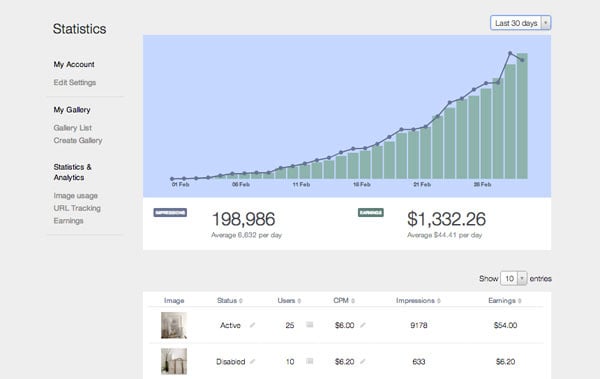Click the Disabled status text
This screenshot has width=600, height=379.
pyautogui.click(x=230, y=361)
